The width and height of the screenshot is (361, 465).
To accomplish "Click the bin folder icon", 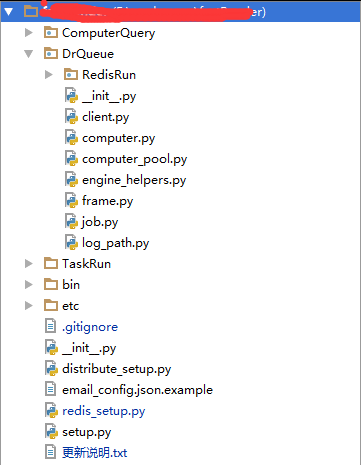I will [51, 285].
